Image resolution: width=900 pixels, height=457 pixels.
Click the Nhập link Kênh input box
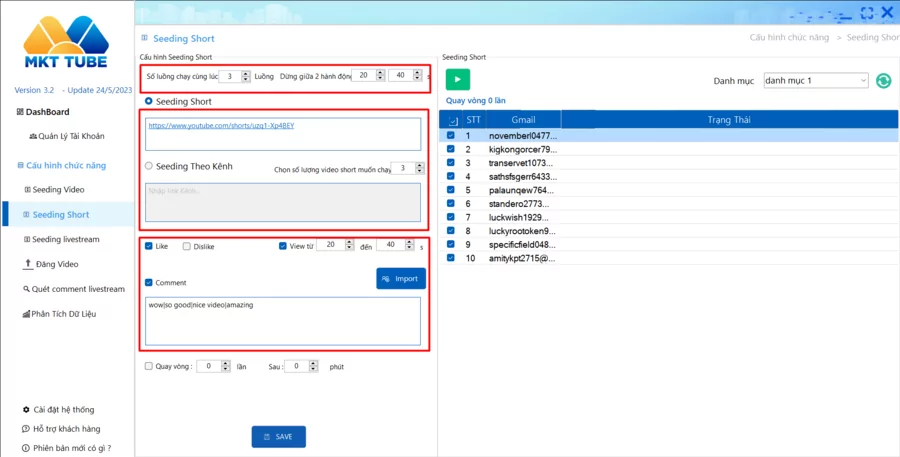click(283, 202)
